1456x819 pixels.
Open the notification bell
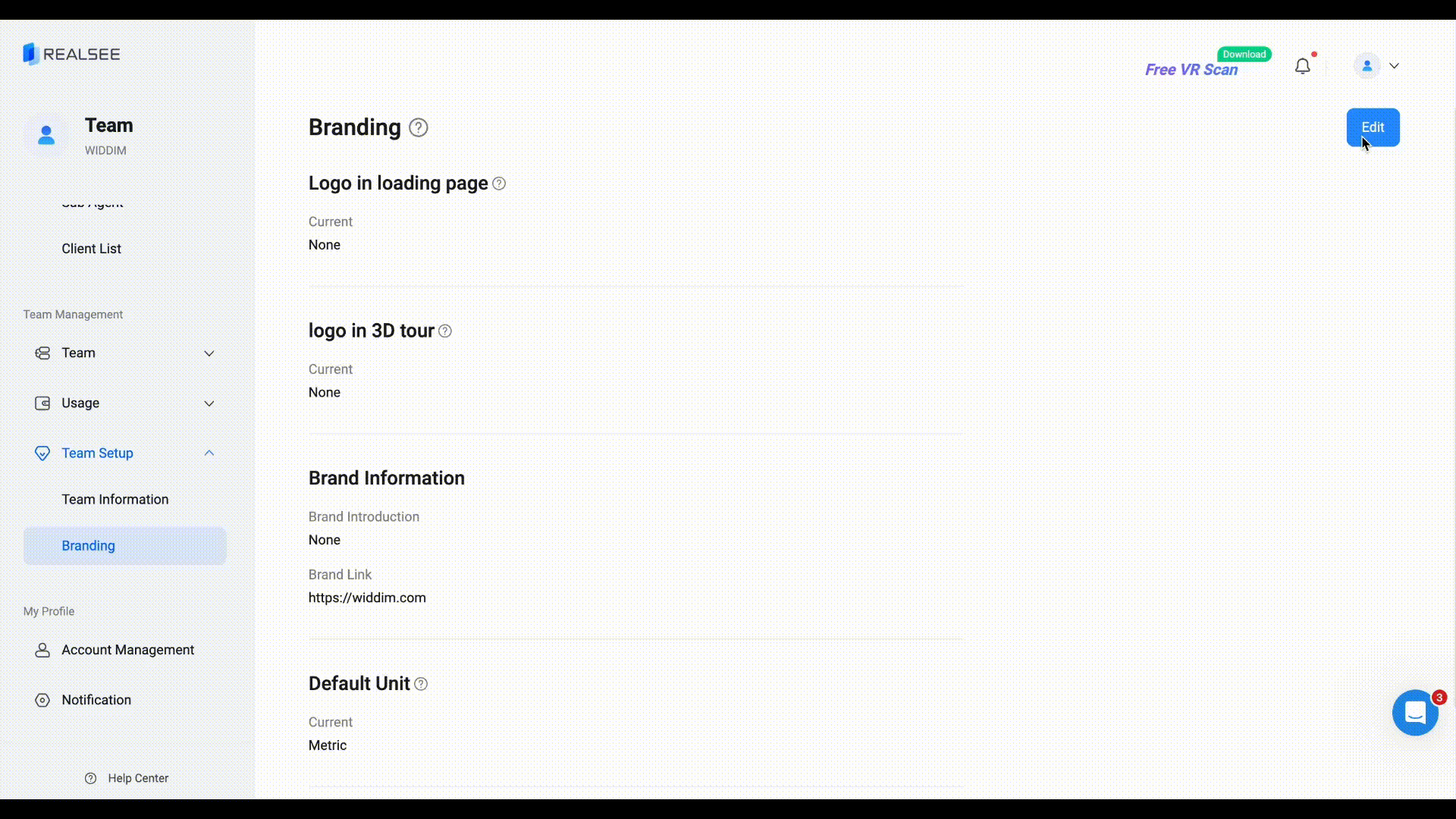1302,67
